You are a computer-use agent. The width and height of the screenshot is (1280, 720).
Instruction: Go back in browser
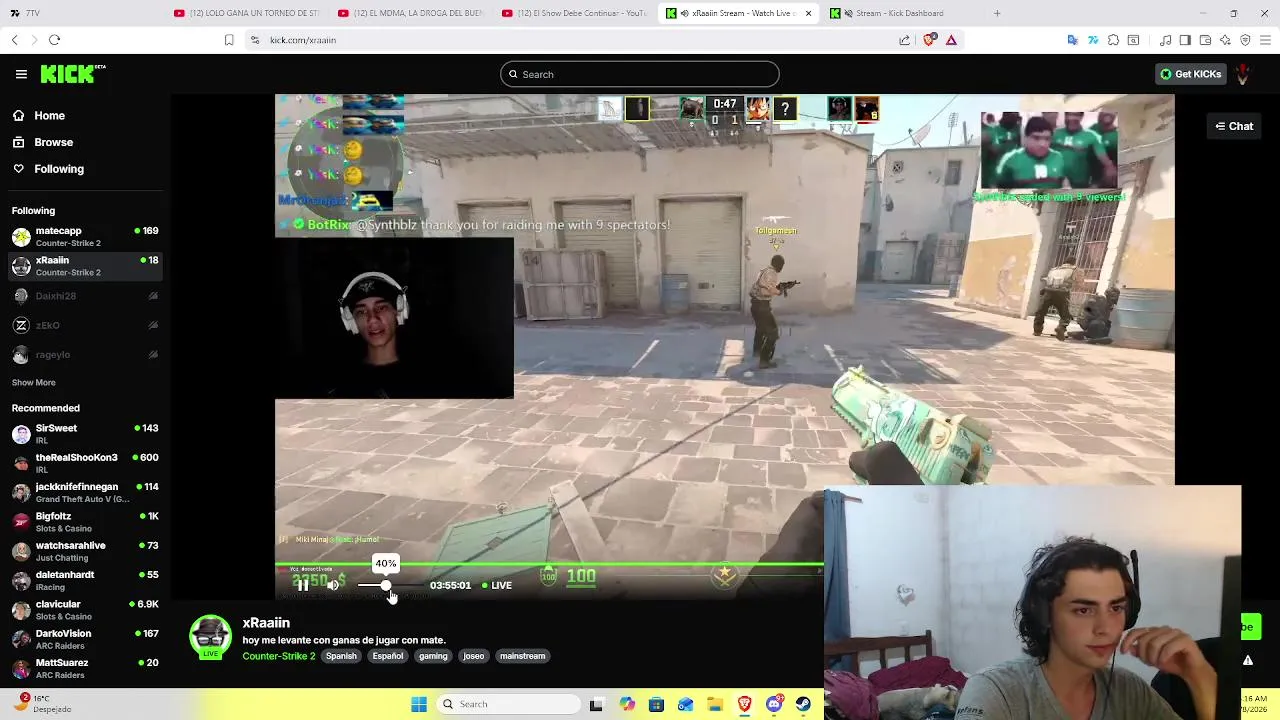(14, 40)
